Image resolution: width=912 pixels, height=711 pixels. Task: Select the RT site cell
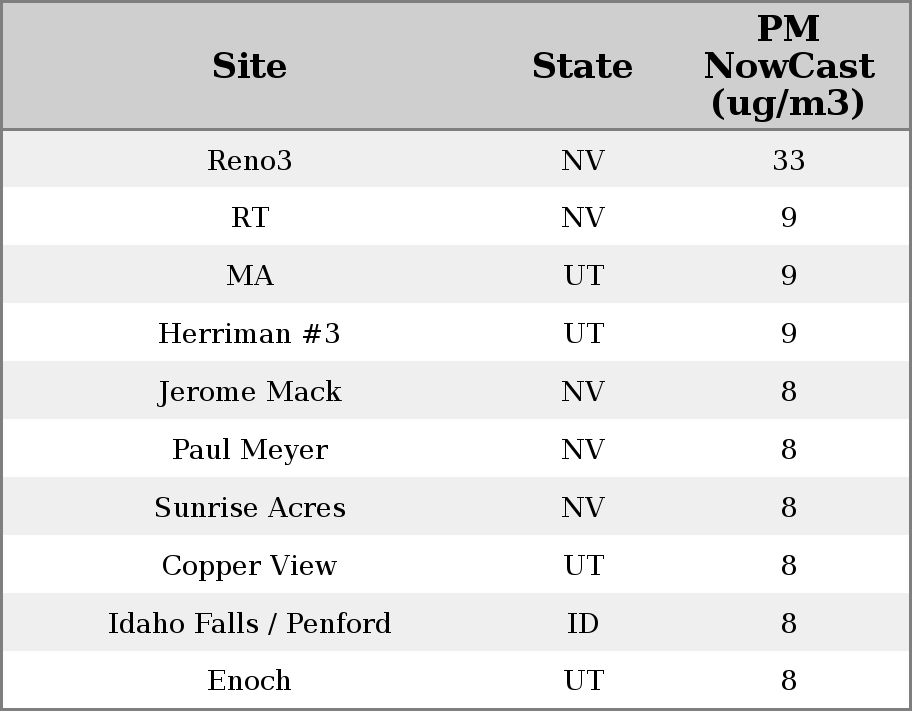tap(249, 218)
